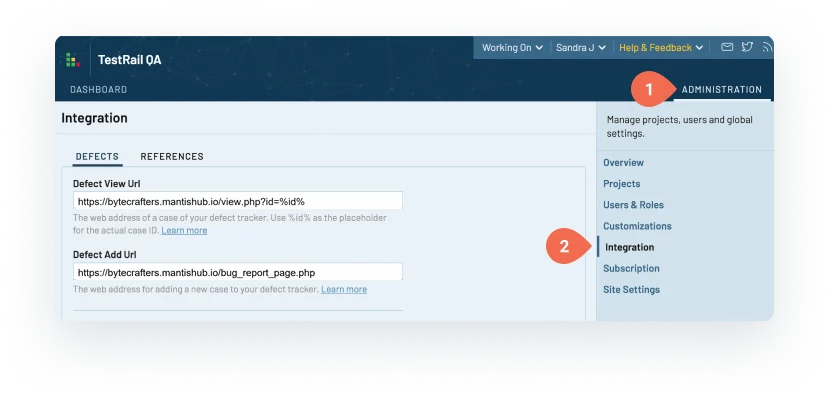Open the Administration tab
This screenshot has height=396, width=829.
[x=722, y=89]
